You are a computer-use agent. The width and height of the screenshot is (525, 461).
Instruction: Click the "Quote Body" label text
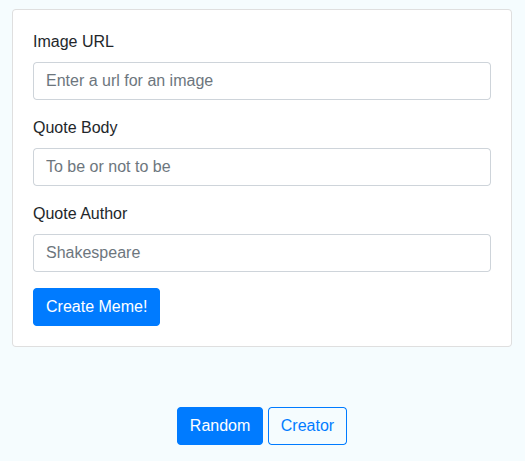coord(75,128)
